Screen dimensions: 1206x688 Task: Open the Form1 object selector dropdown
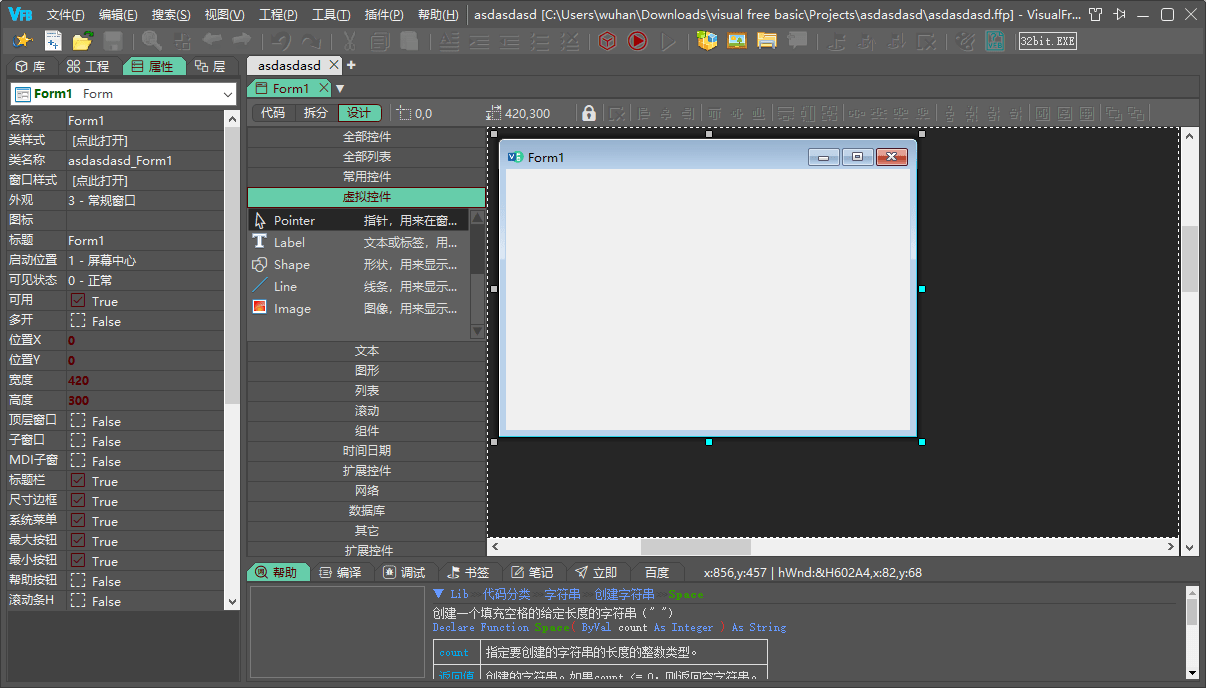(x=228, y=94)
